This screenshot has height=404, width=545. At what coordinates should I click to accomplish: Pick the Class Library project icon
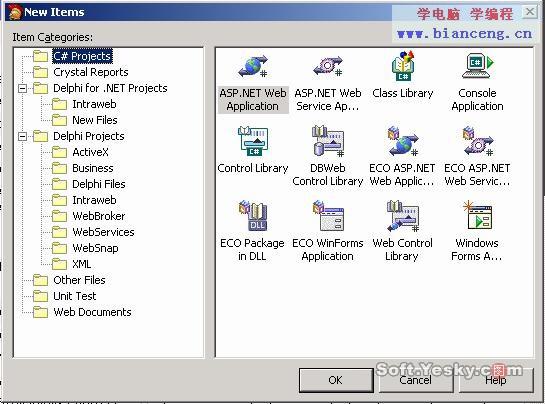(403, 66)
